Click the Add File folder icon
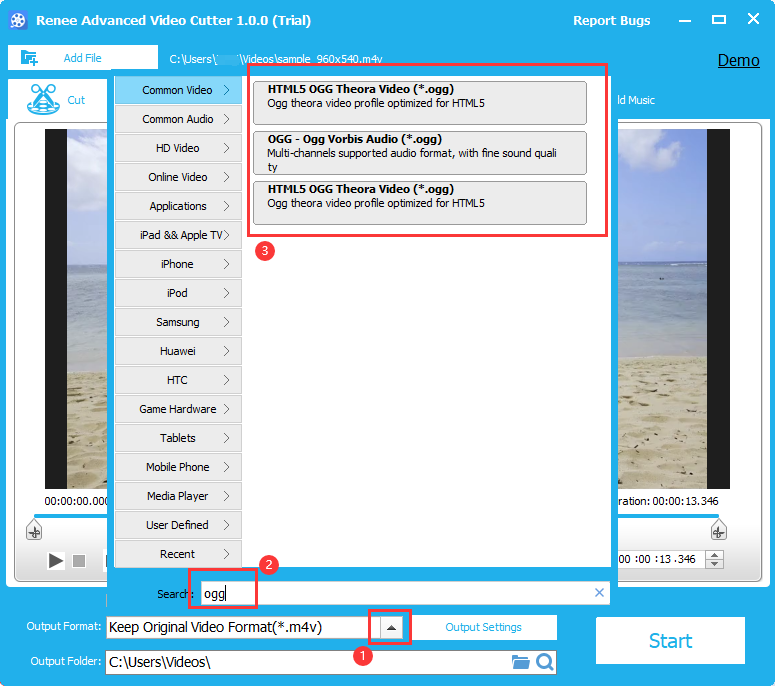 29,58
